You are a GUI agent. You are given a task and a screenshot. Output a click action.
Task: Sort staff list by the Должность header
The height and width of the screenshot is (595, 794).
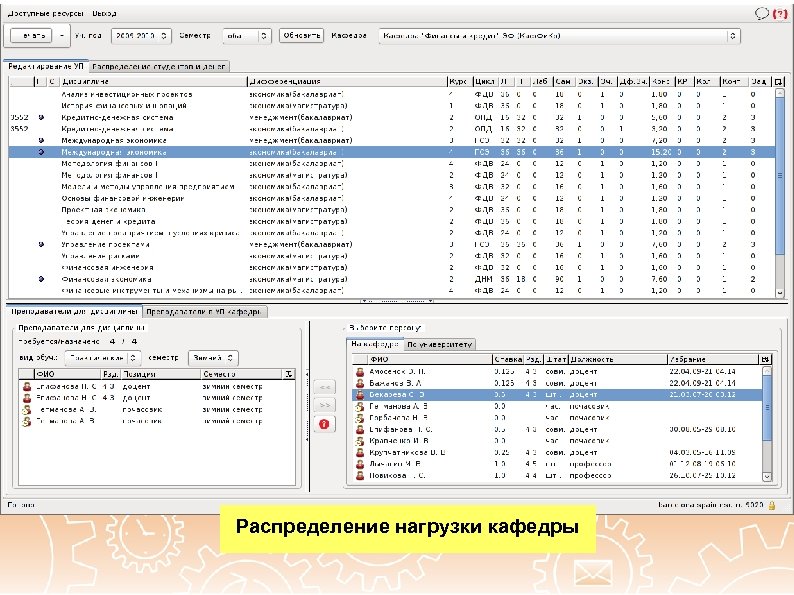tap(618, 359)
